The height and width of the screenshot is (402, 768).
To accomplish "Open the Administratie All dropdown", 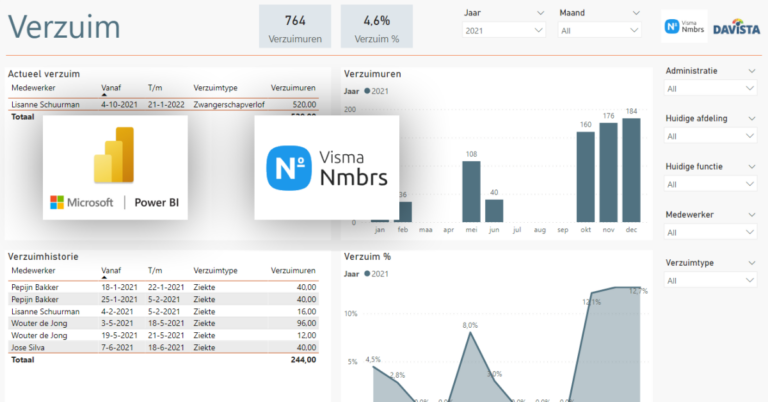I will (710, 88).
